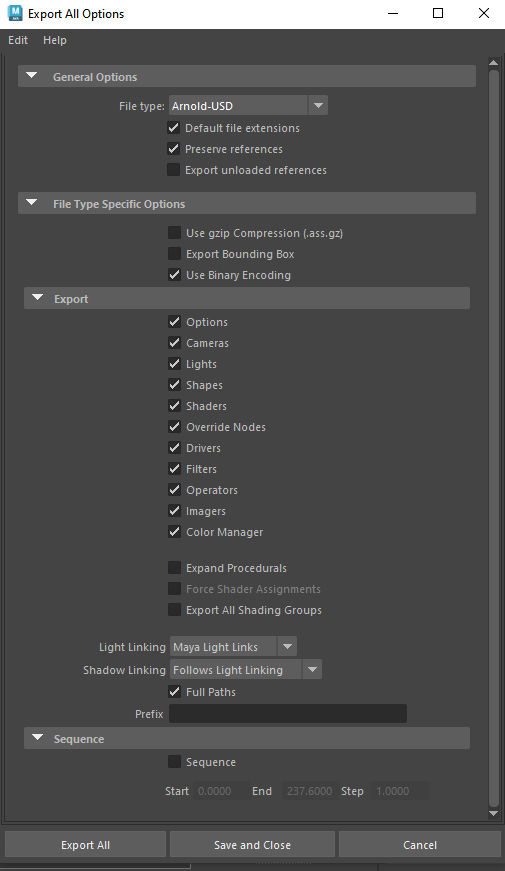
Task: Click the Export All button
Action: 86,845
